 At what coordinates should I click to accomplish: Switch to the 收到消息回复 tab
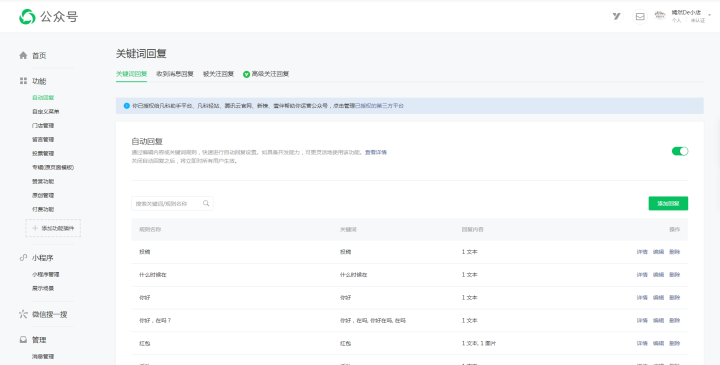click(x=174, y=74)
